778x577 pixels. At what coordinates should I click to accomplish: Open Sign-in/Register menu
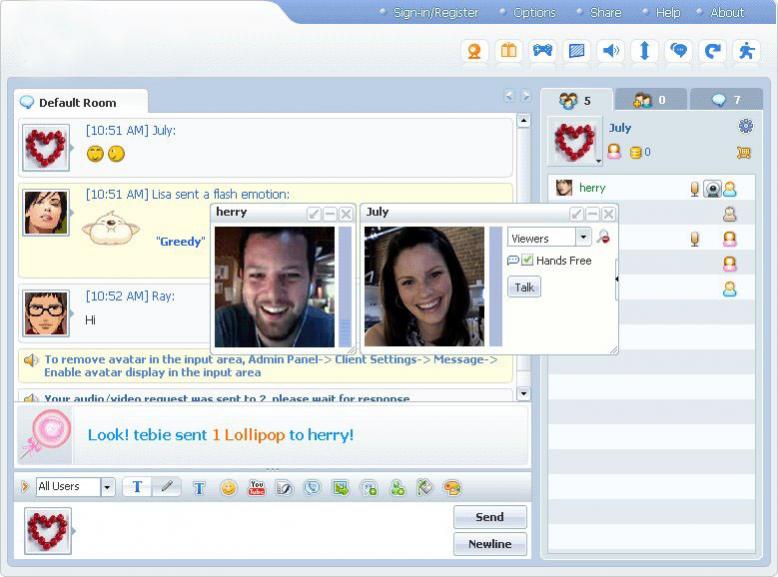(436, 13)
